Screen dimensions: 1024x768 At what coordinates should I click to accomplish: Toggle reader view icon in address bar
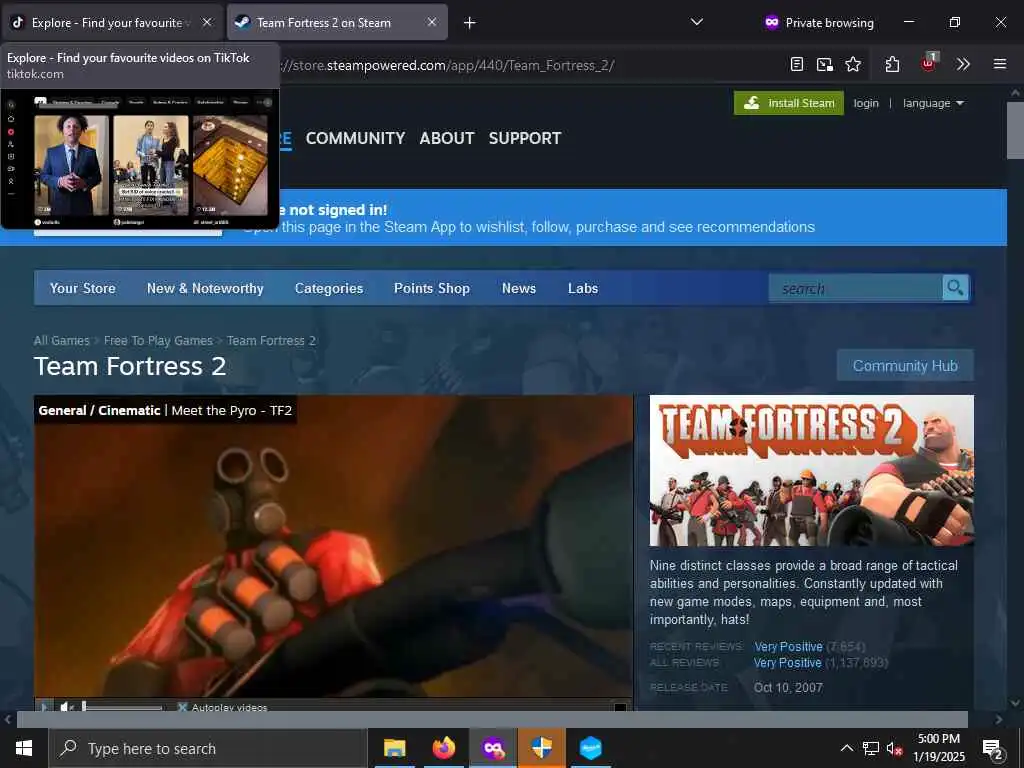[796, 64]
